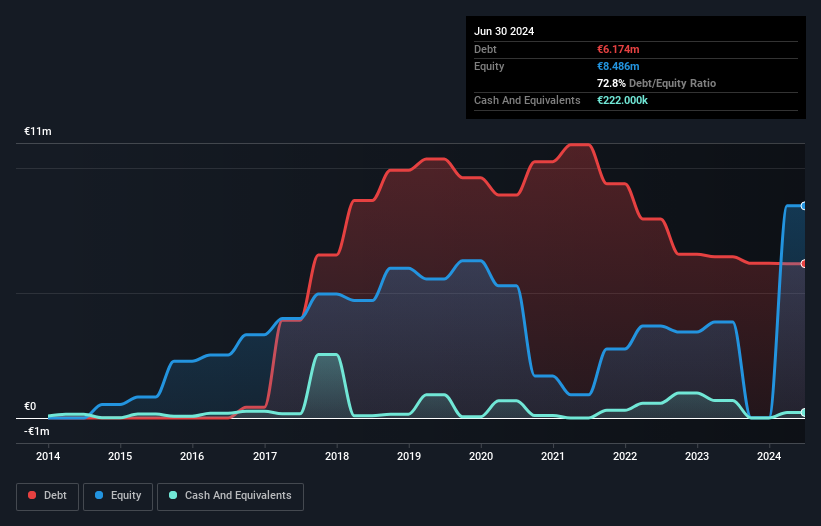Click the €11m y-axis label
This screenshot has width=821, height=526.
[x=38, y=131]
